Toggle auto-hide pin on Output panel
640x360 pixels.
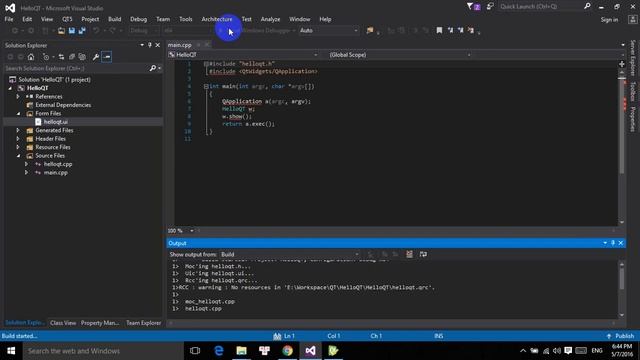pyautogui.click(x=613, y=243)
